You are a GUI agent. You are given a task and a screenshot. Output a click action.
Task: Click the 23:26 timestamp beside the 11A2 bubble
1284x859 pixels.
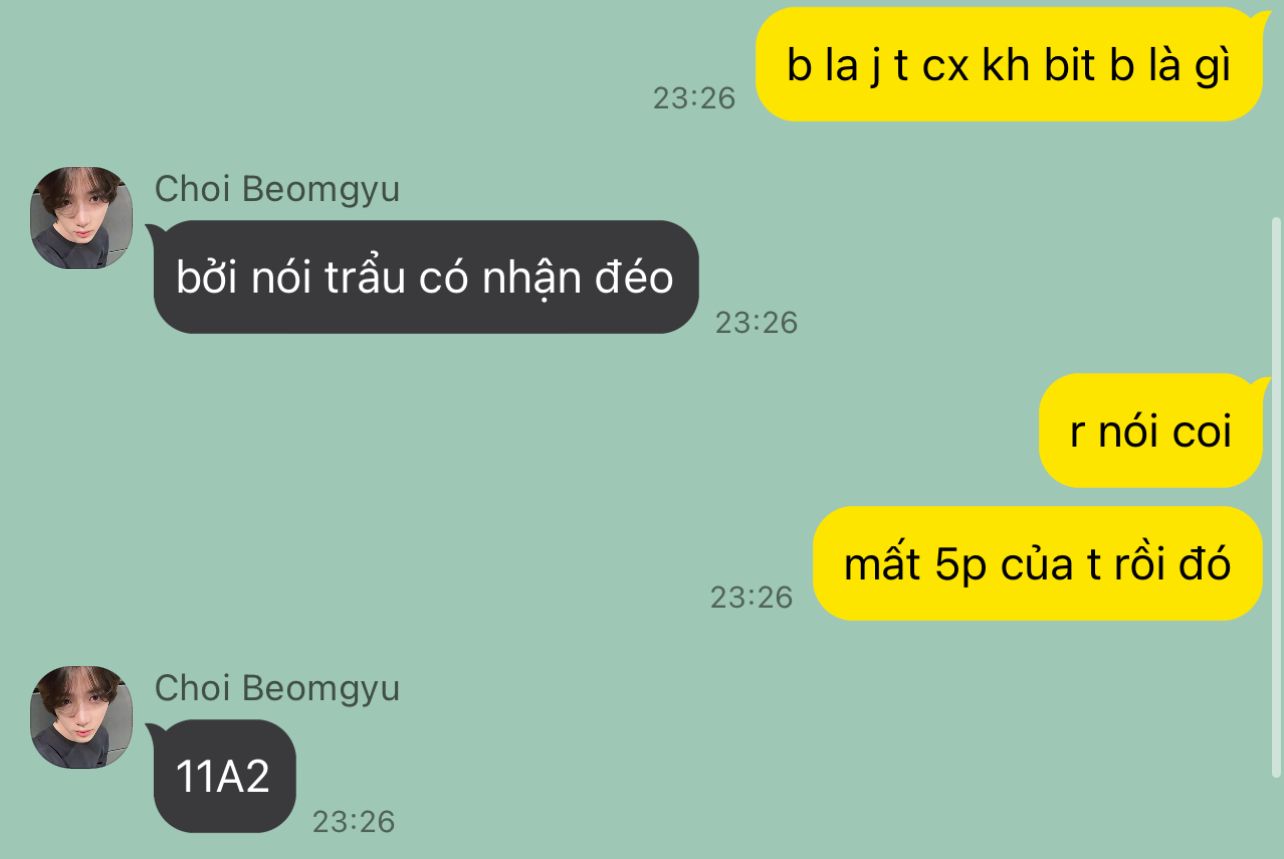click(x=354, y=822)
